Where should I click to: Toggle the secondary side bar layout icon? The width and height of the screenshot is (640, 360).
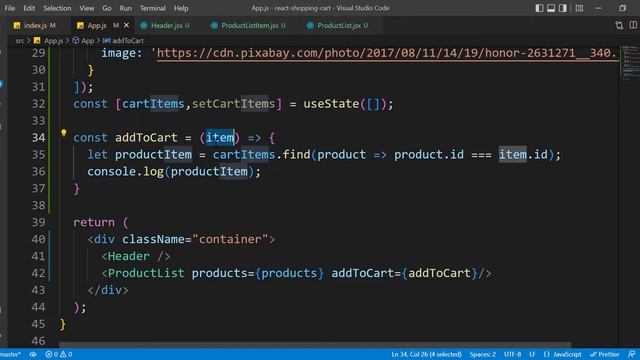(562, 8)
